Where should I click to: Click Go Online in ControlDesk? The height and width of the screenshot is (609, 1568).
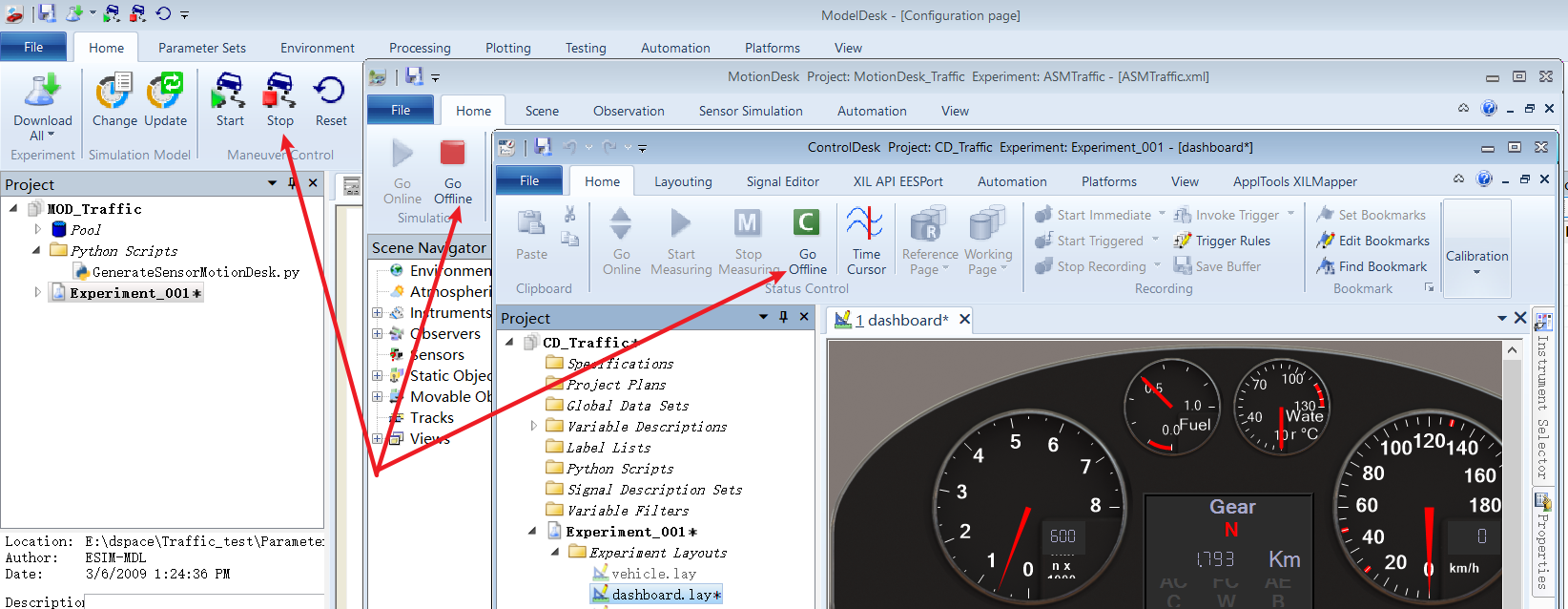621,241
